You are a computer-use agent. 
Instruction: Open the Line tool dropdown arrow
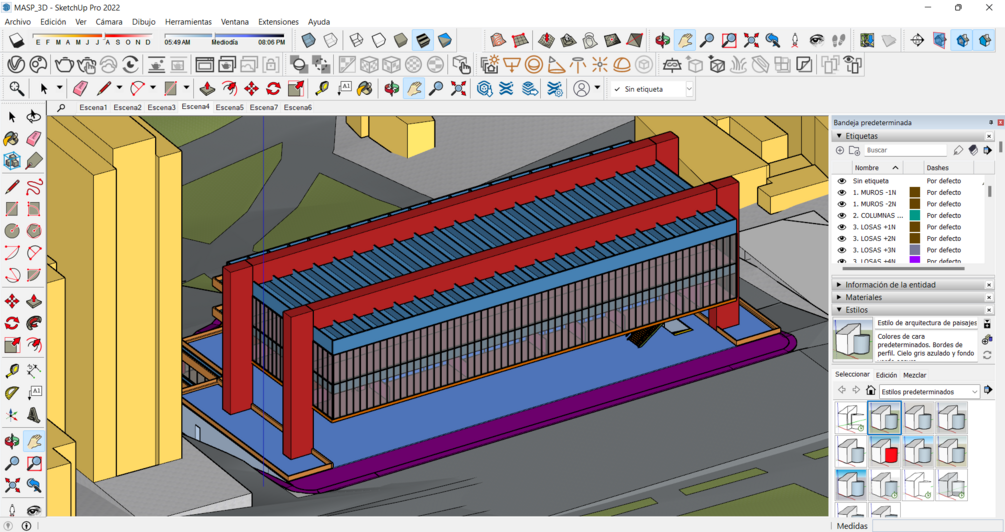click(x=119, y=88)
